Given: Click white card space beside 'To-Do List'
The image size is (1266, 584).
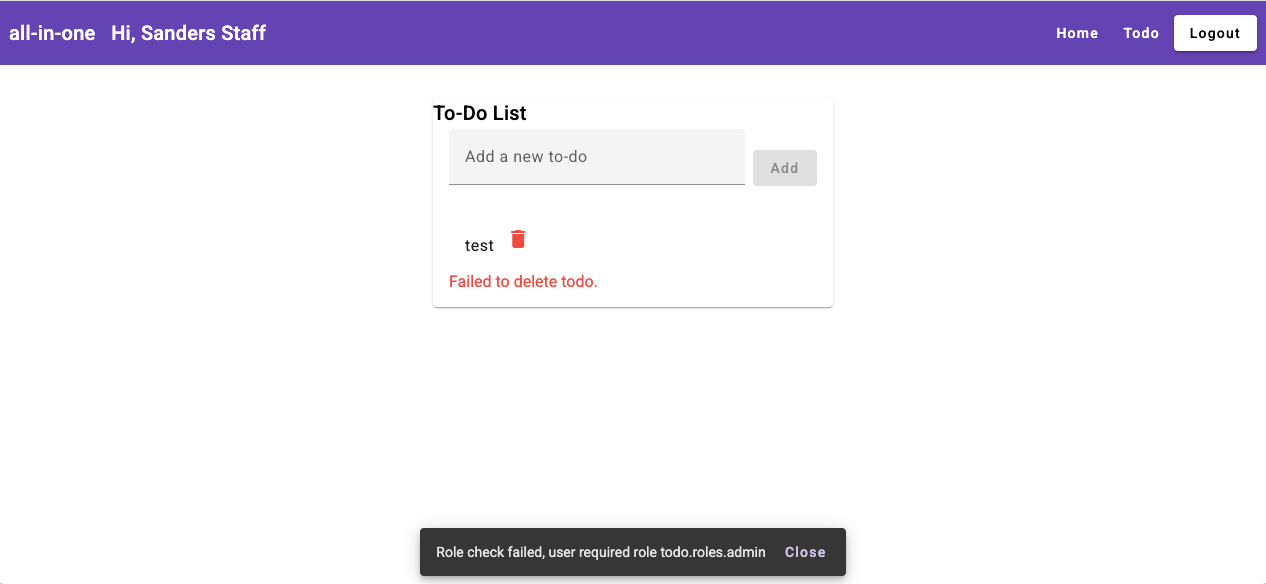Looking at the screenshot, I should (x=680, y=113).
